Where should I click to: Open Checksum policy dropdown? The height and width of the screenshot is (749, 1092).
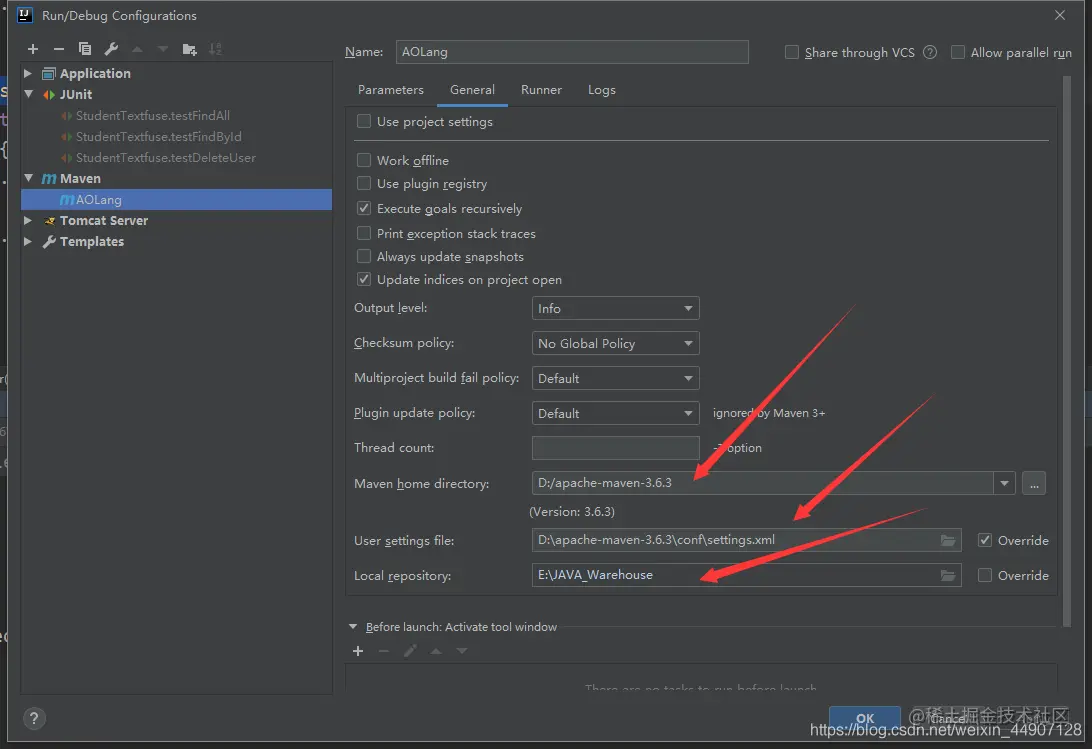(616, 343)
